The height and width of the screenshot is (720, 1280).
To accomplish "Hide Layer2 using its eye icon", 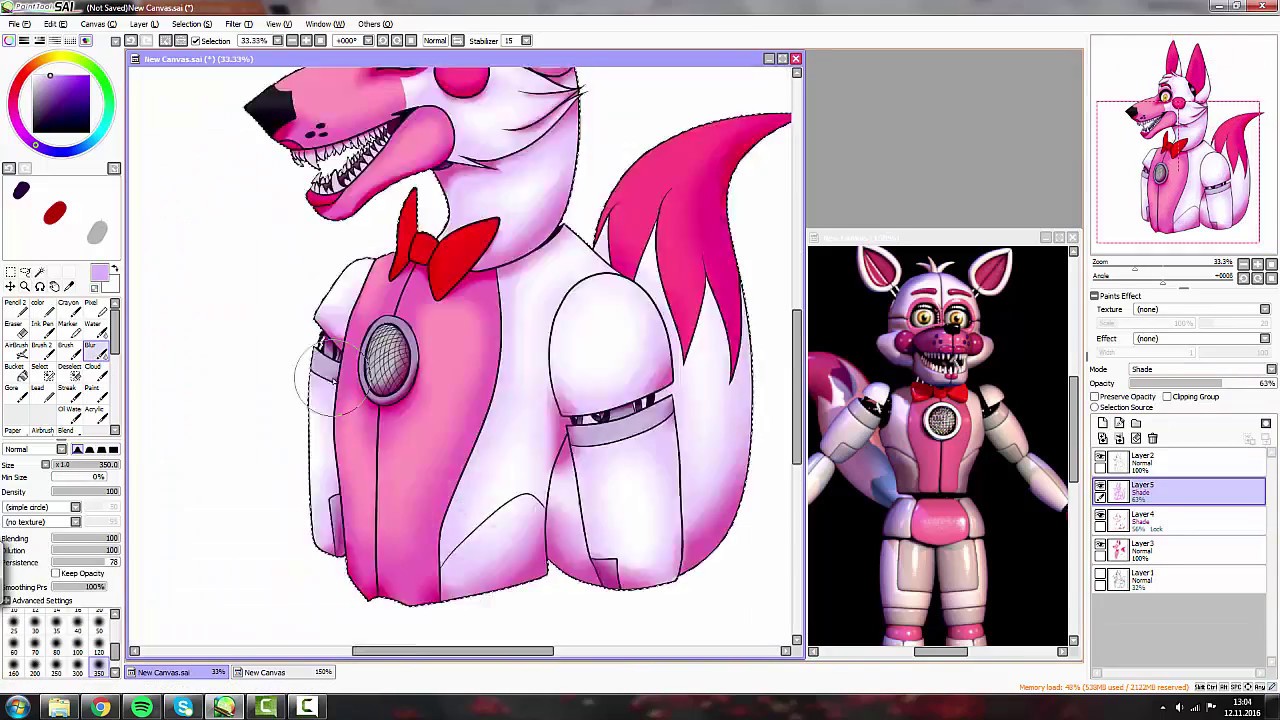I will point(1101,457).
